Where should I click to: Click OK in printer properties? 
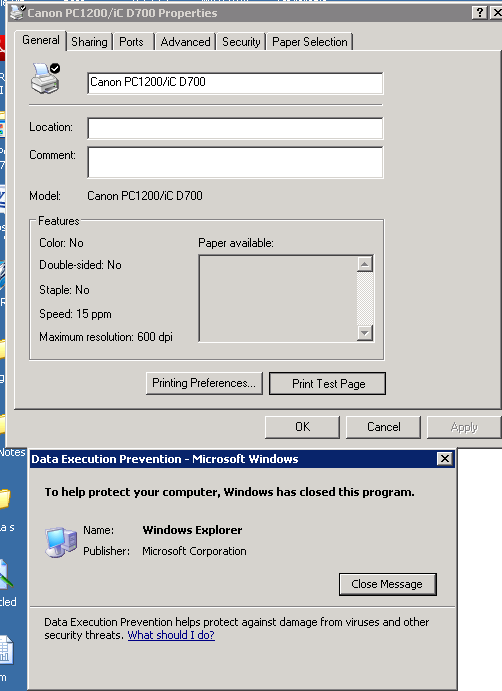(302, 427)
